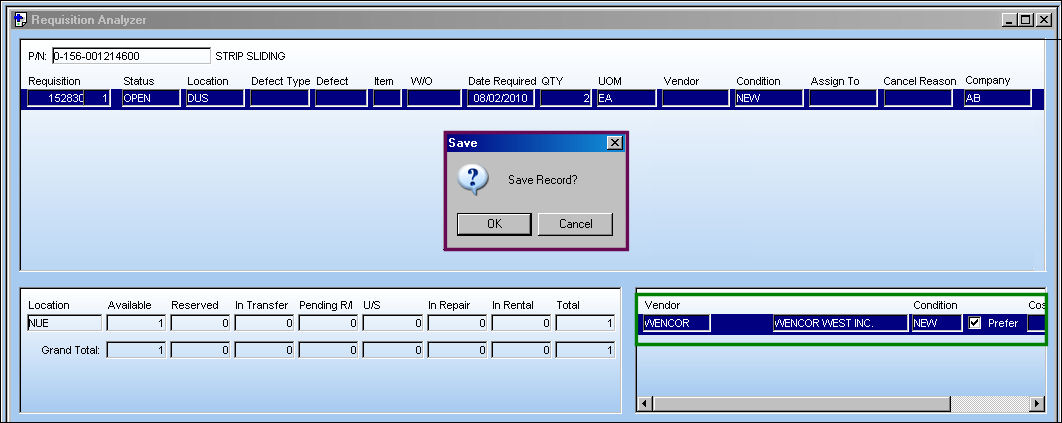Click the Grand Total label
This screenshot has width=1062, height=423.
pyautogui.click(x=70, y=351)
